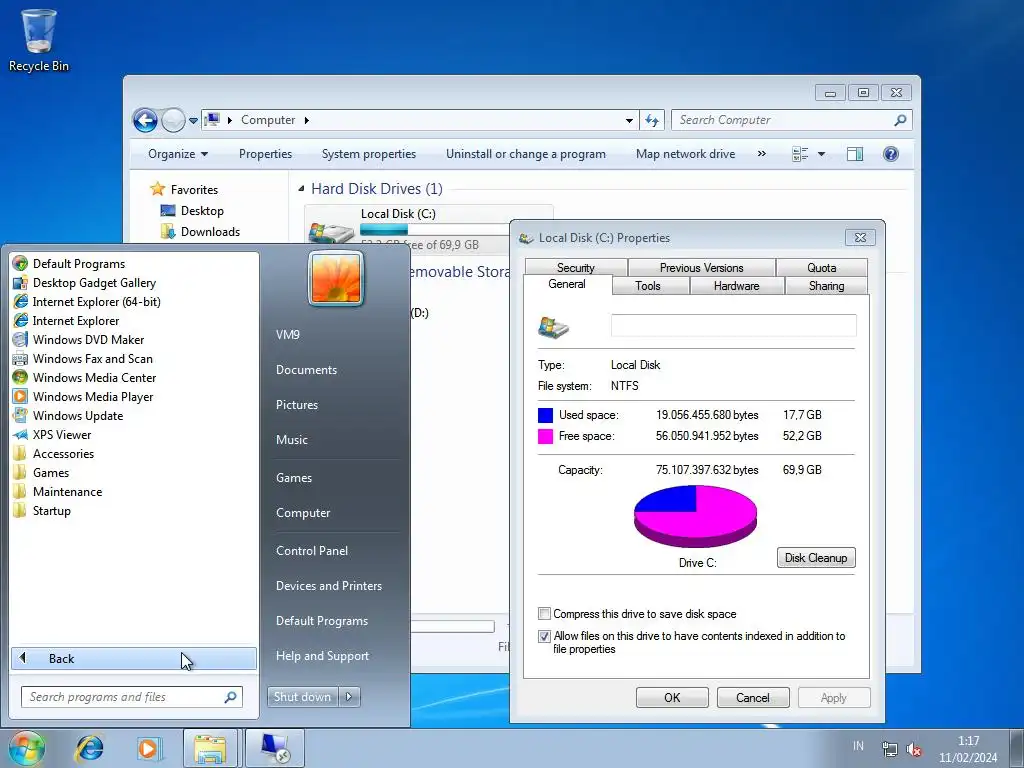Open the remote desktop taskbar icon
This screenshot has width=1024, height=768.
coord(274,748)
